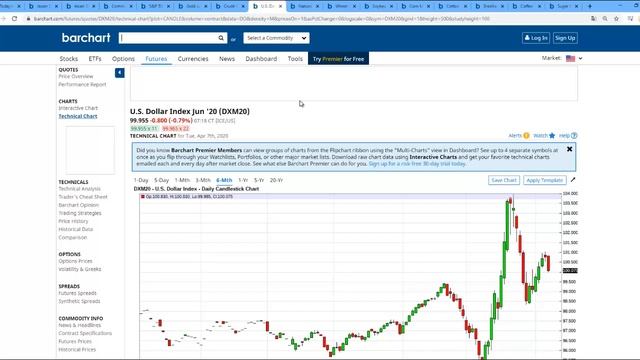Click Apply Template button
This screenshot has height=360, width=640.
544,180
